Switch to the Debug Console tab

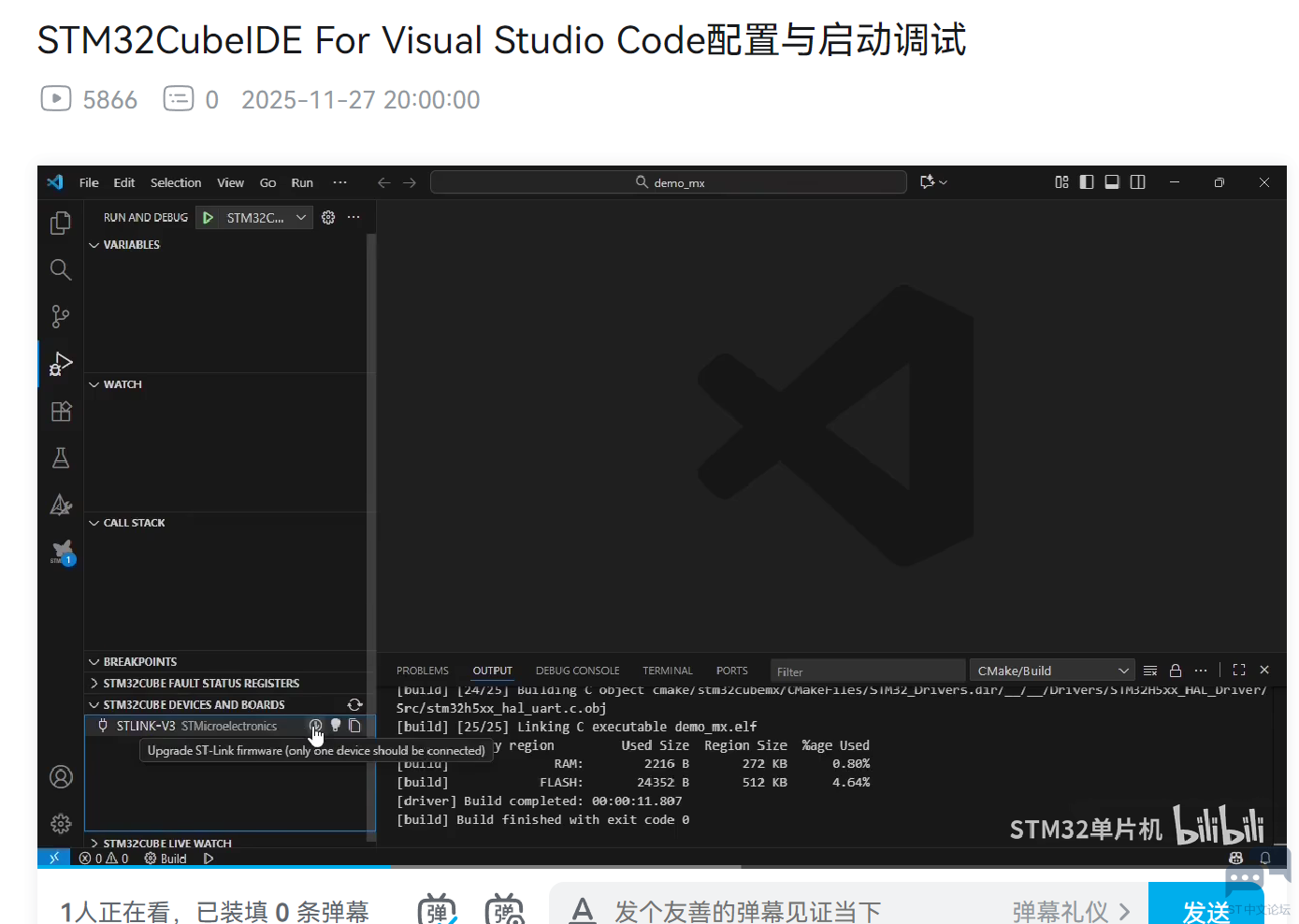click(x=577, y=671)
